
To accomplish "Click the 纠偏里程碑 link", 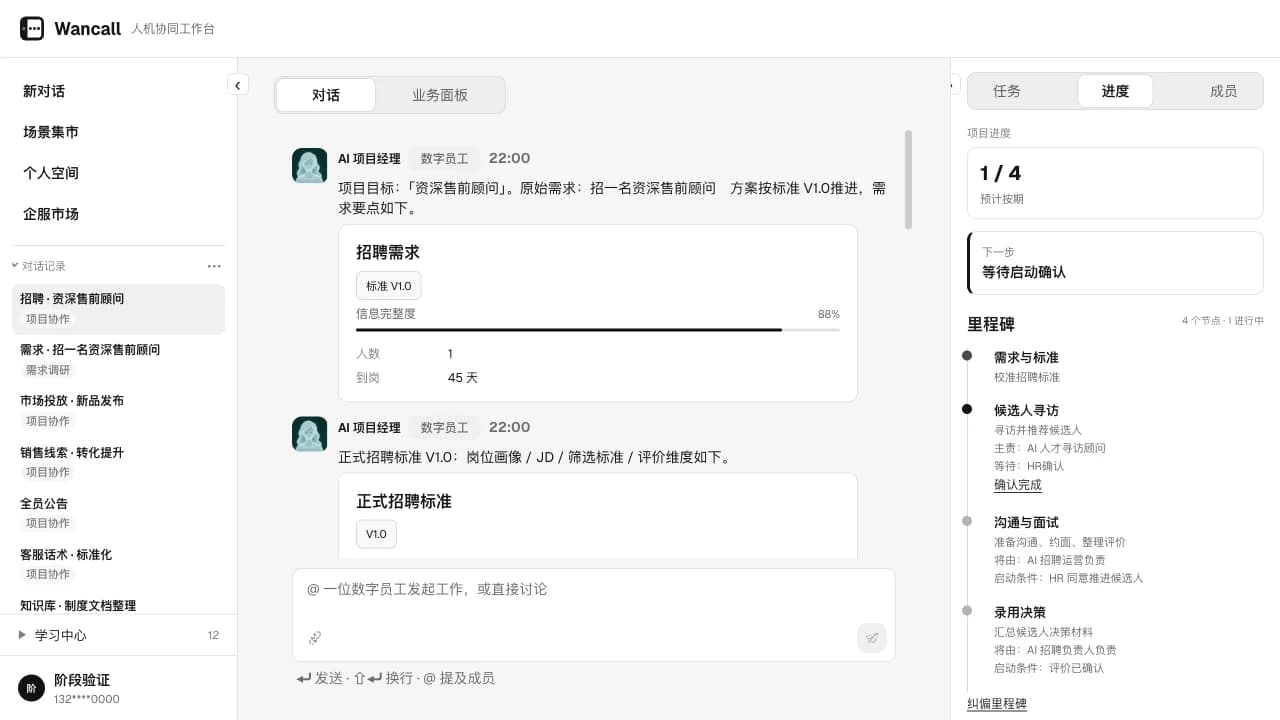I will click(x=997, y=704).
